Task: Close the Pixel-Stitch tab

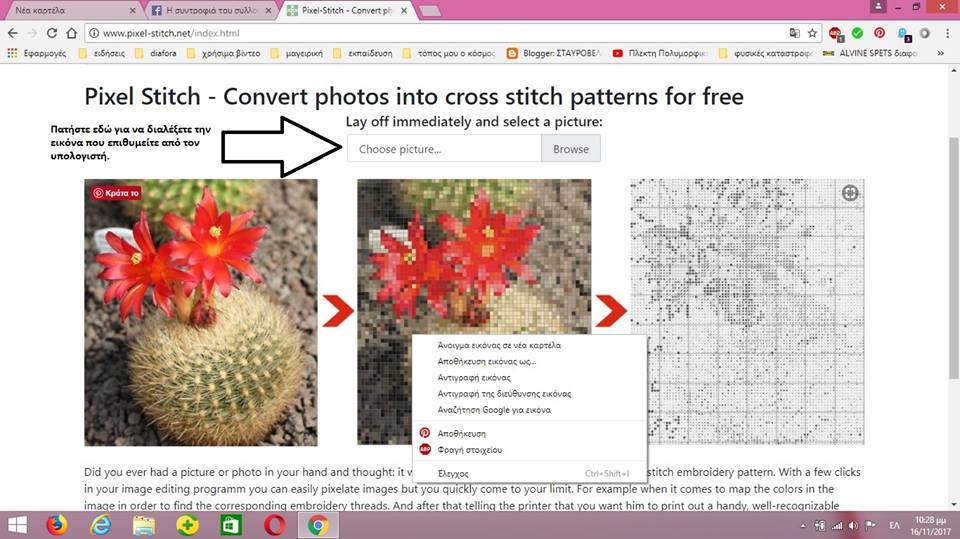Action: tap(404, 10)
